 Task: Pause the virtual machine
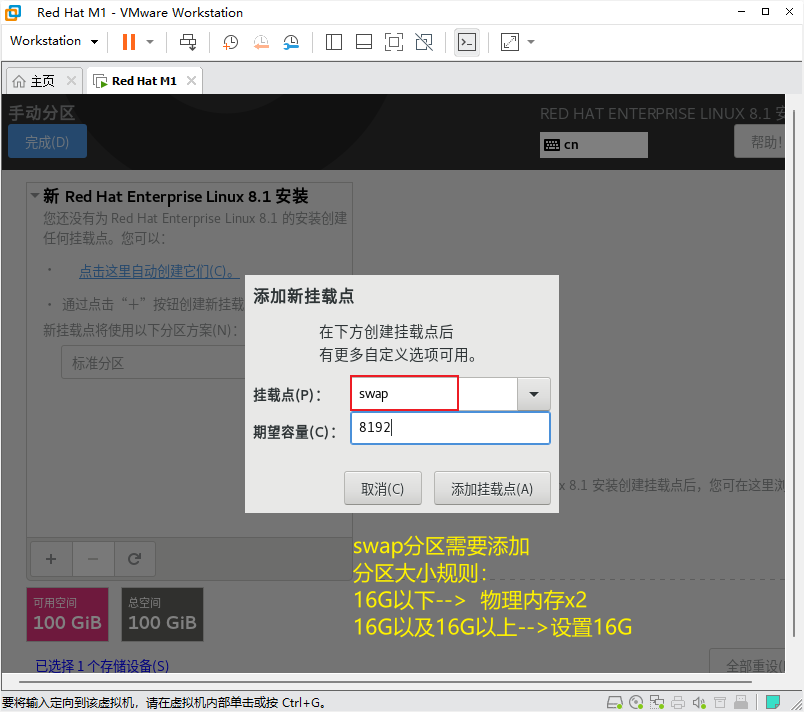[x=129, y=42]
